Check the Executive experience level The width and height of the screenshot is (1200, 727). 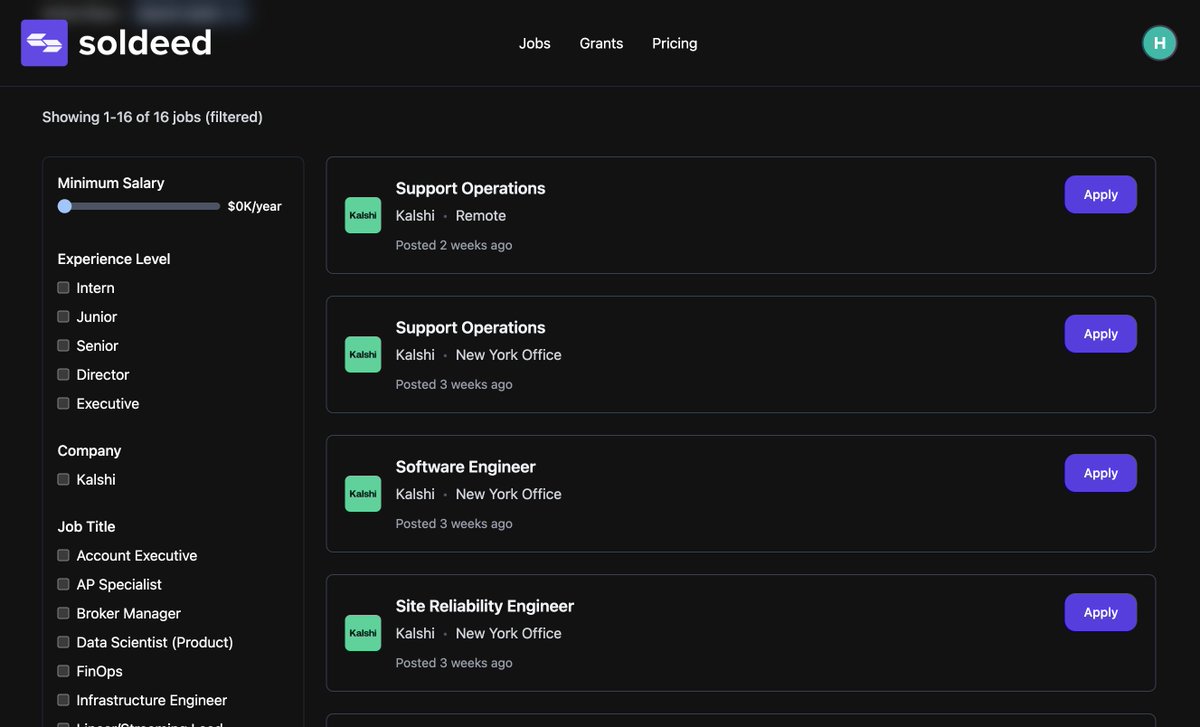click(64, 404)
